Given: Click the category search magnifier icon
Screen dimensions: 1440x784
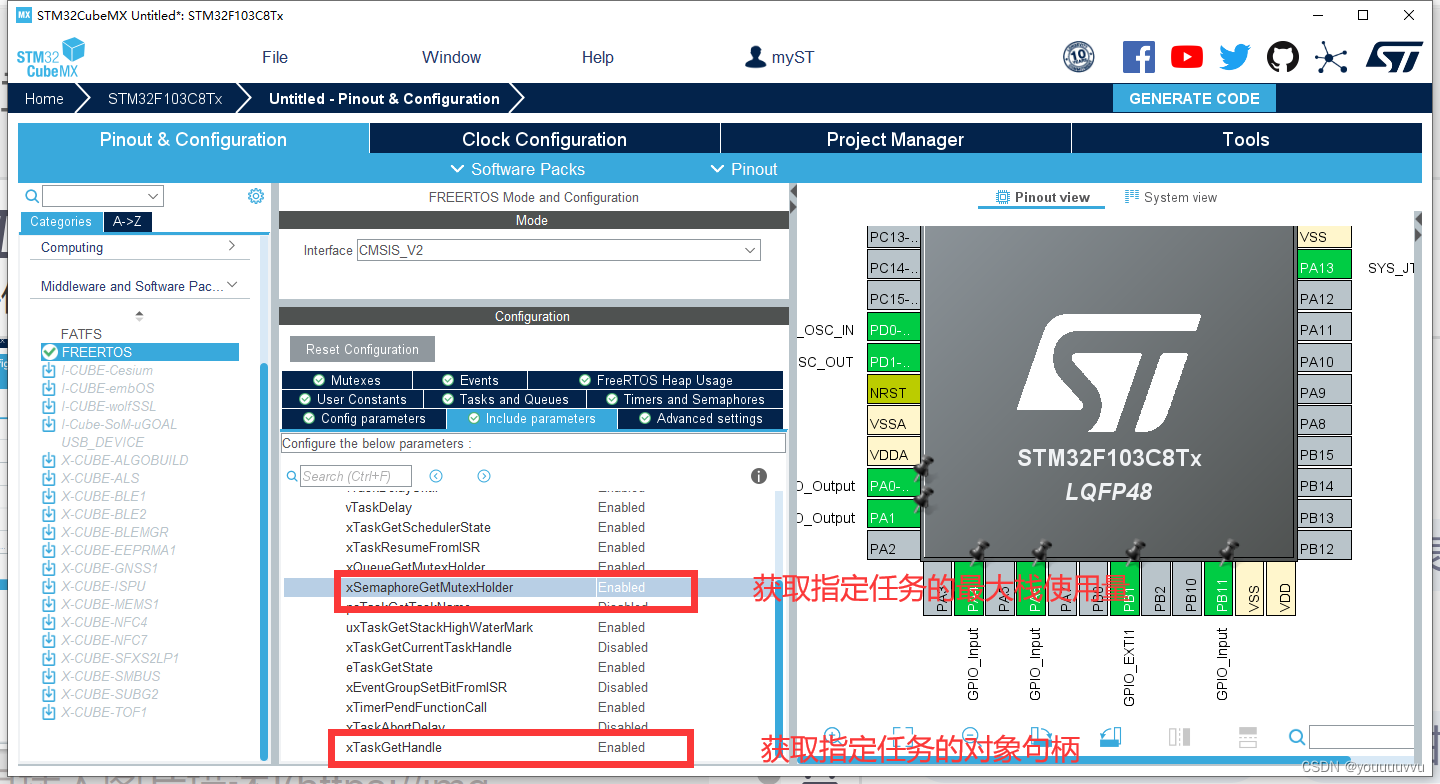Looking at the screenshot, I should pos(32,196).
